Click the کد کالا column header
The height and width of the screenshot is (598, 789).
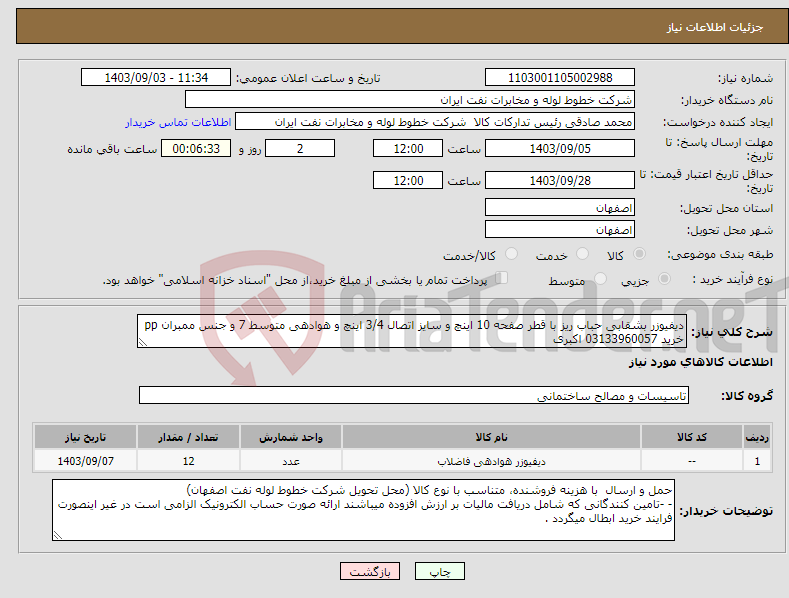[x=692, y=437]
